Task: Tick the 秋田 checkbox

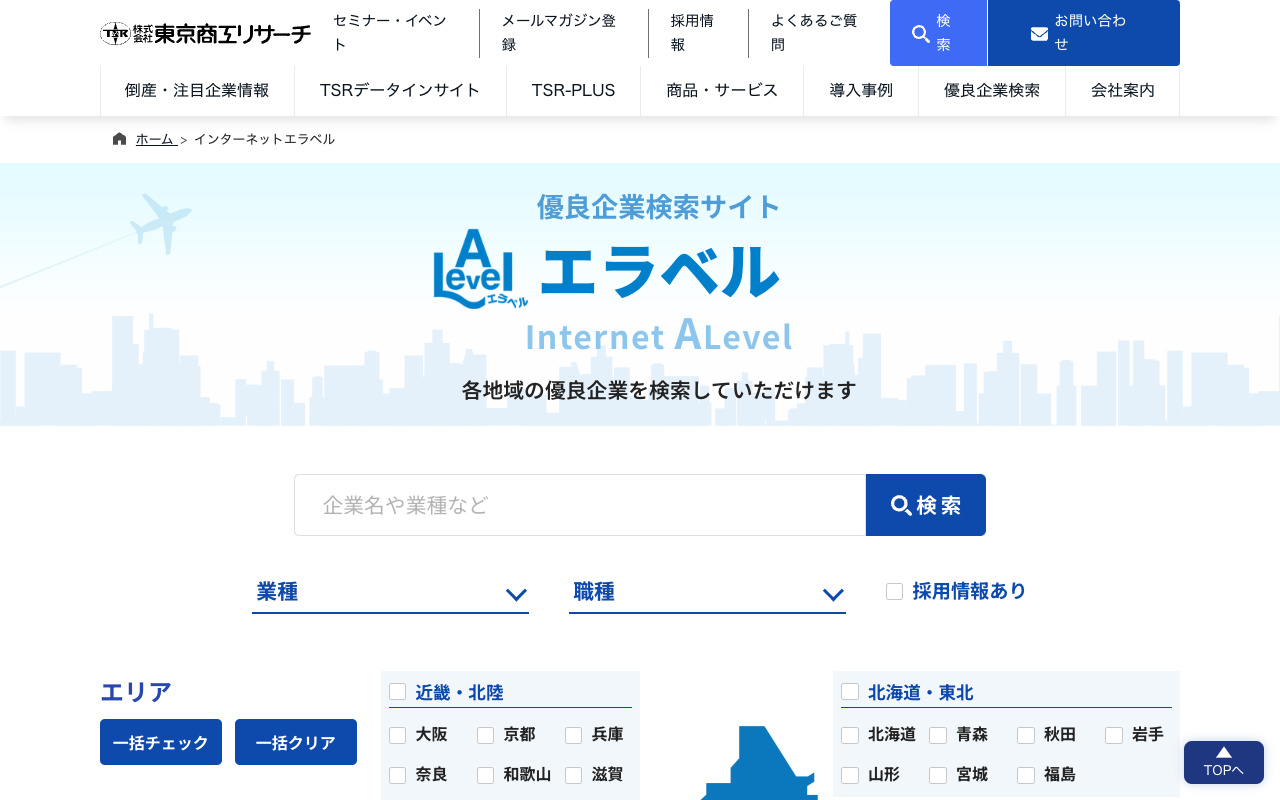Action: (x=1026, y=735)
